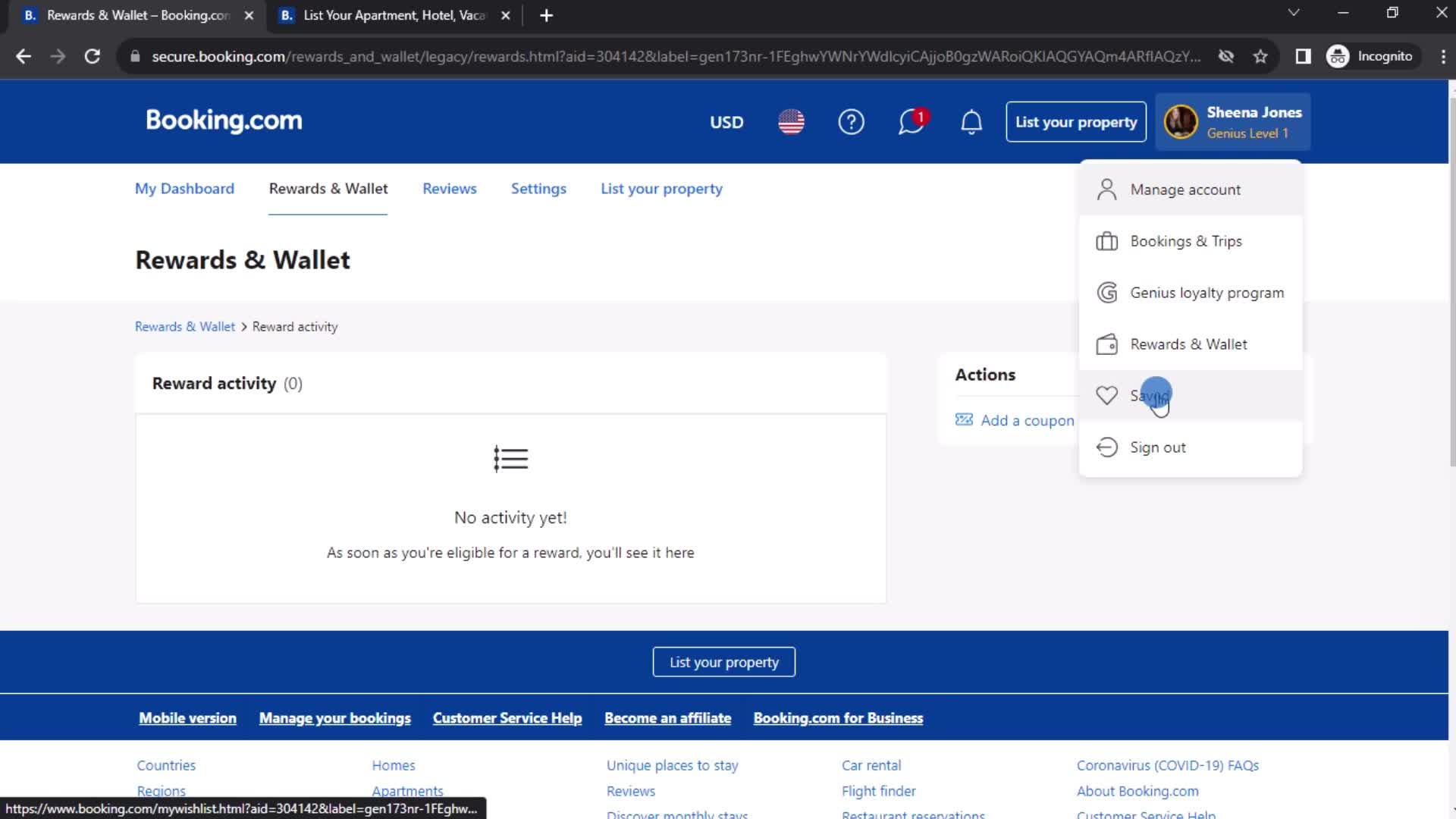The width and height of the screenshot is (1456, 819).
Task: Open the help question mark icon
Action: pyautogui.click(x=851, y=122)
